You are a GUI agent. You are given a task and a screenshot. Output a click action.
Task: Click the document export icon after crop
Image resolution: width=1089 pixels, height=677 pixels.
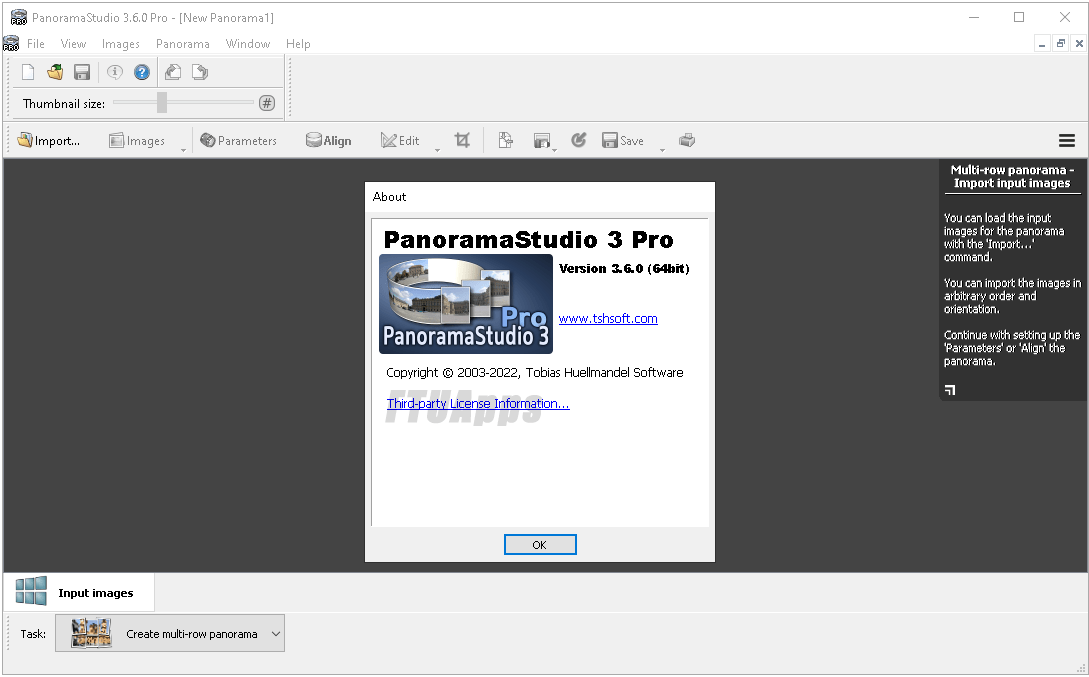click(x=506, y=140)
